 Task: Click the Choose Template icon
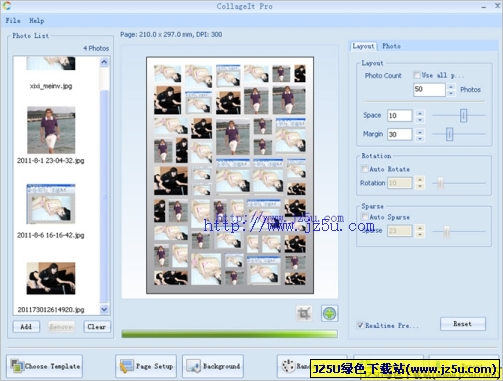[x=16, y=366]
